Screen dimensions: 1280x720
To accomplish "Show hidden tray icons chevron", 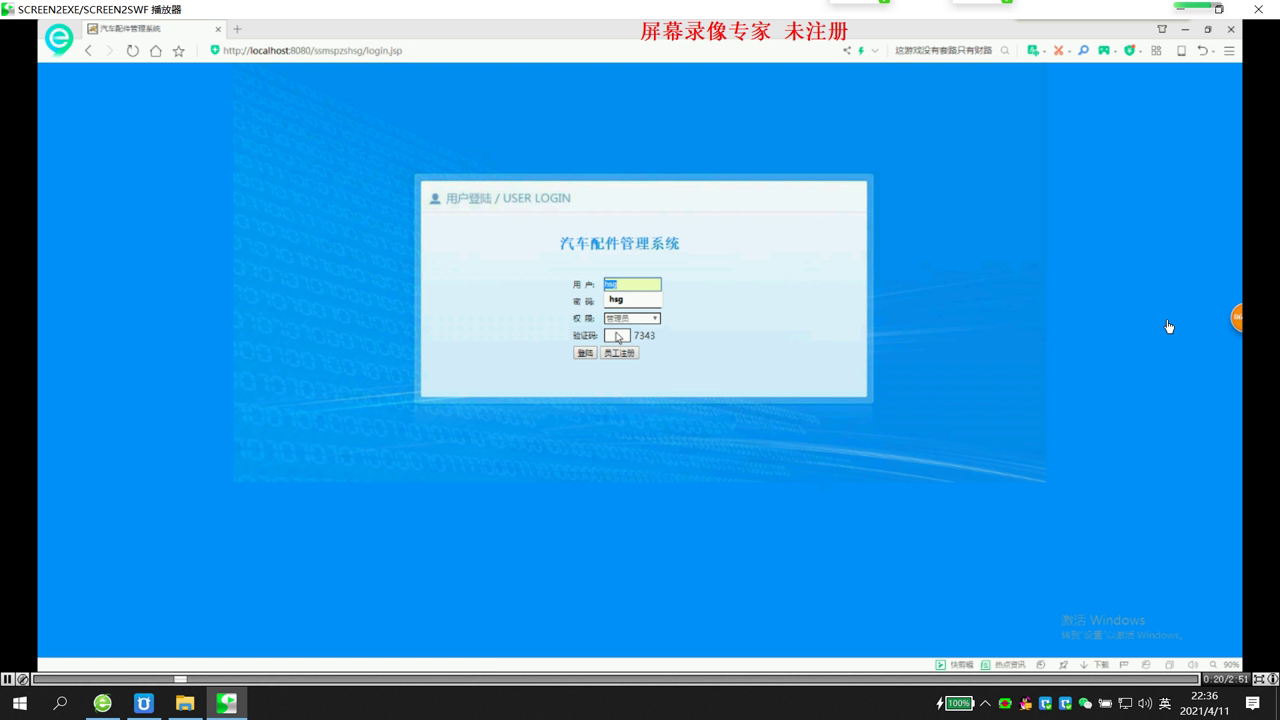I will coord(985,704).
